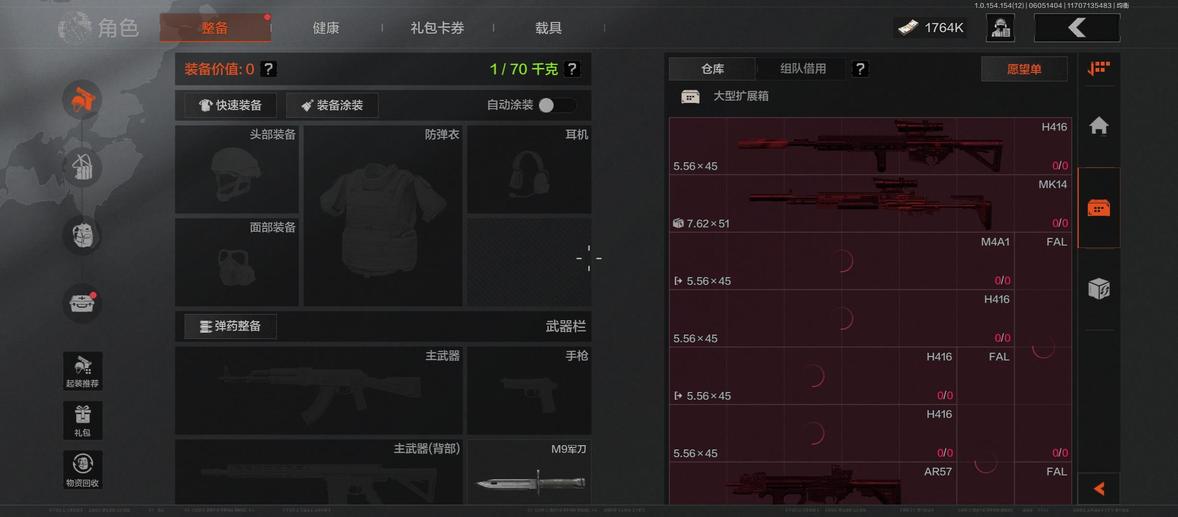The image size is (1178, 517).
Task: Click the 弹药整备 ammo prep button
Action: pyautogui.click(x=231, y=326)
